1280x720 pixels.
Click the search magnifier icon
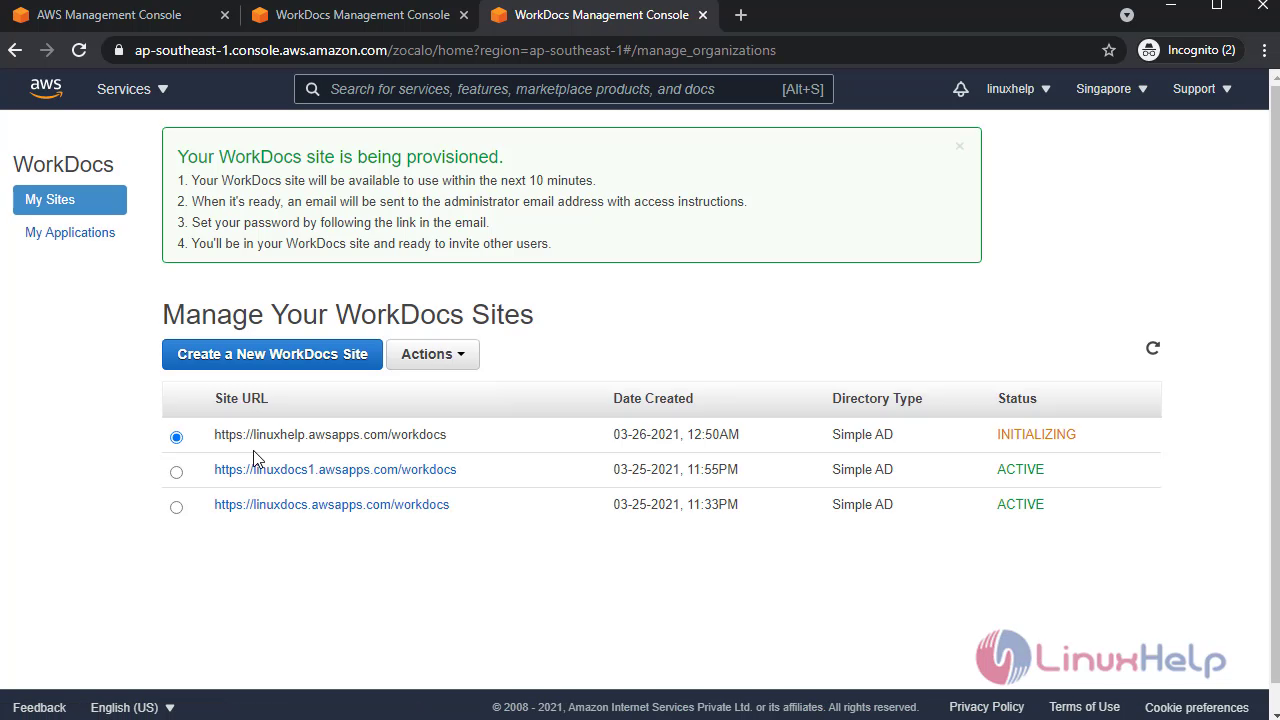tap(312, 89)
